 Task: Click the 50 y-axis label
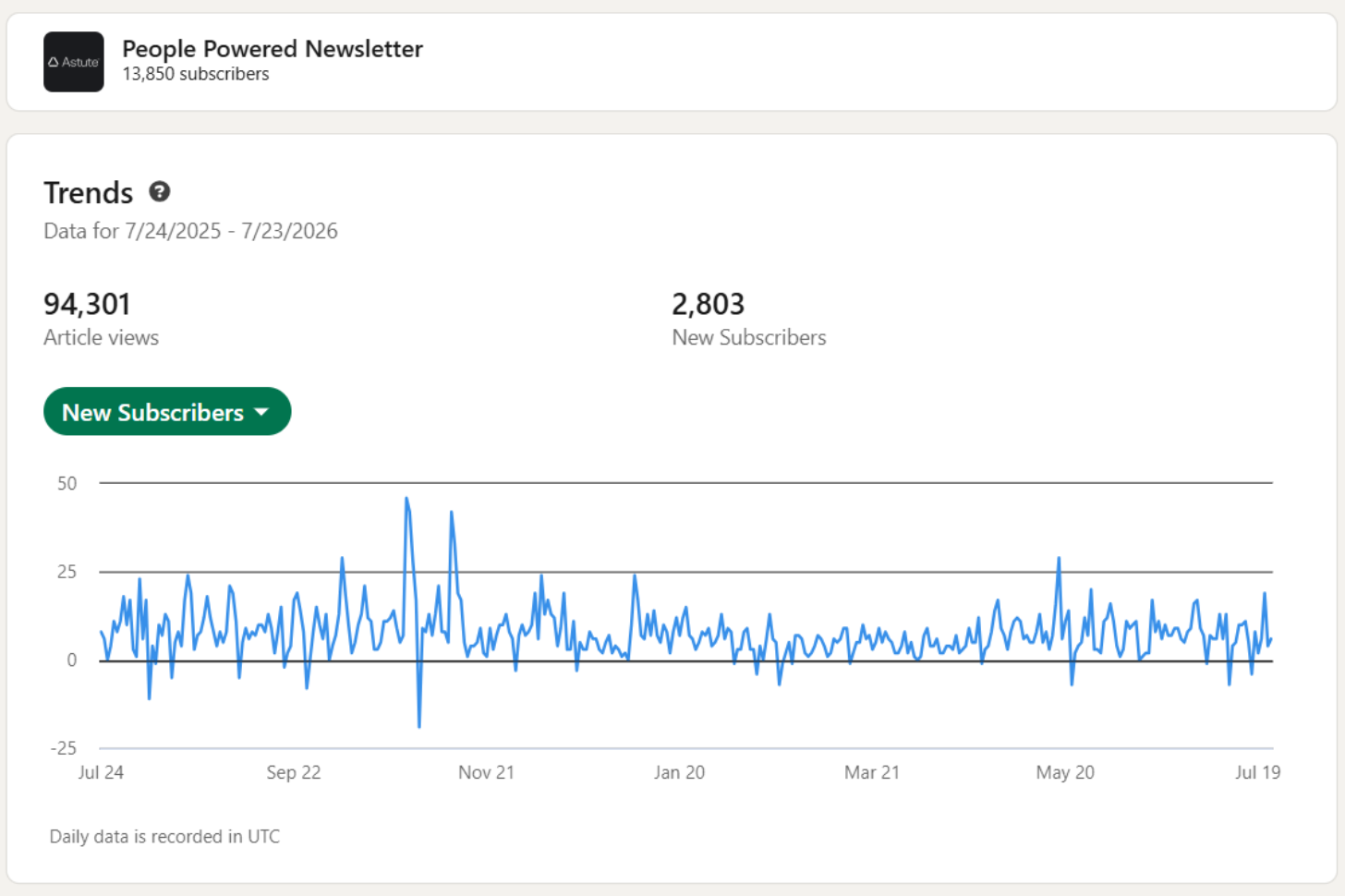click(x=67, y=483)
